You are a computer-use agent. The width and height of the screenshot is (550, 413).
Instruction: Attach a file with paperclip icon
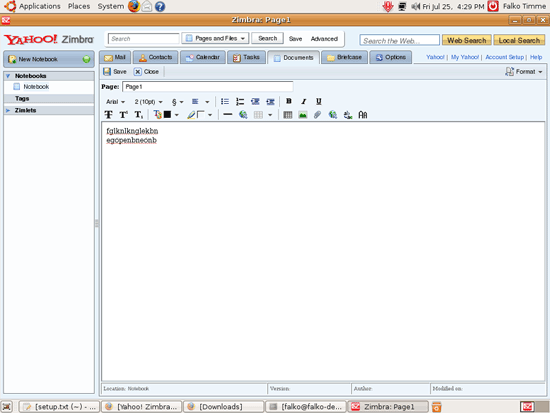(x=317, y=115)
